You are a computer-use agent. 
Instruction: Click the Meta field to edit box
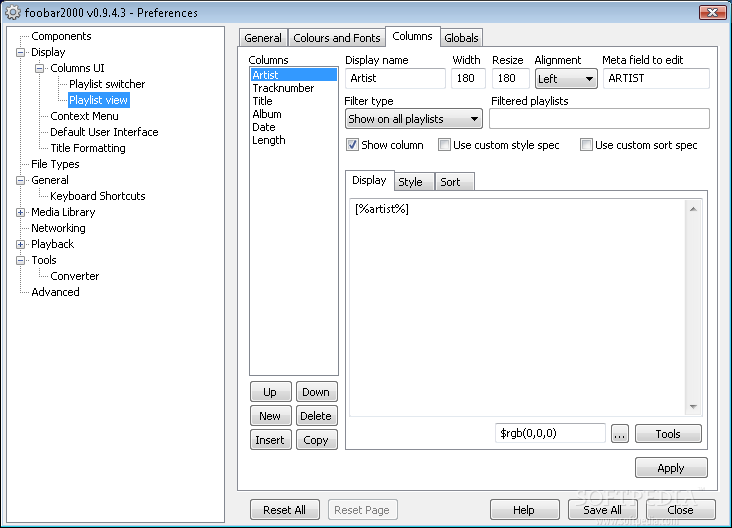click(x=656, y=78)
